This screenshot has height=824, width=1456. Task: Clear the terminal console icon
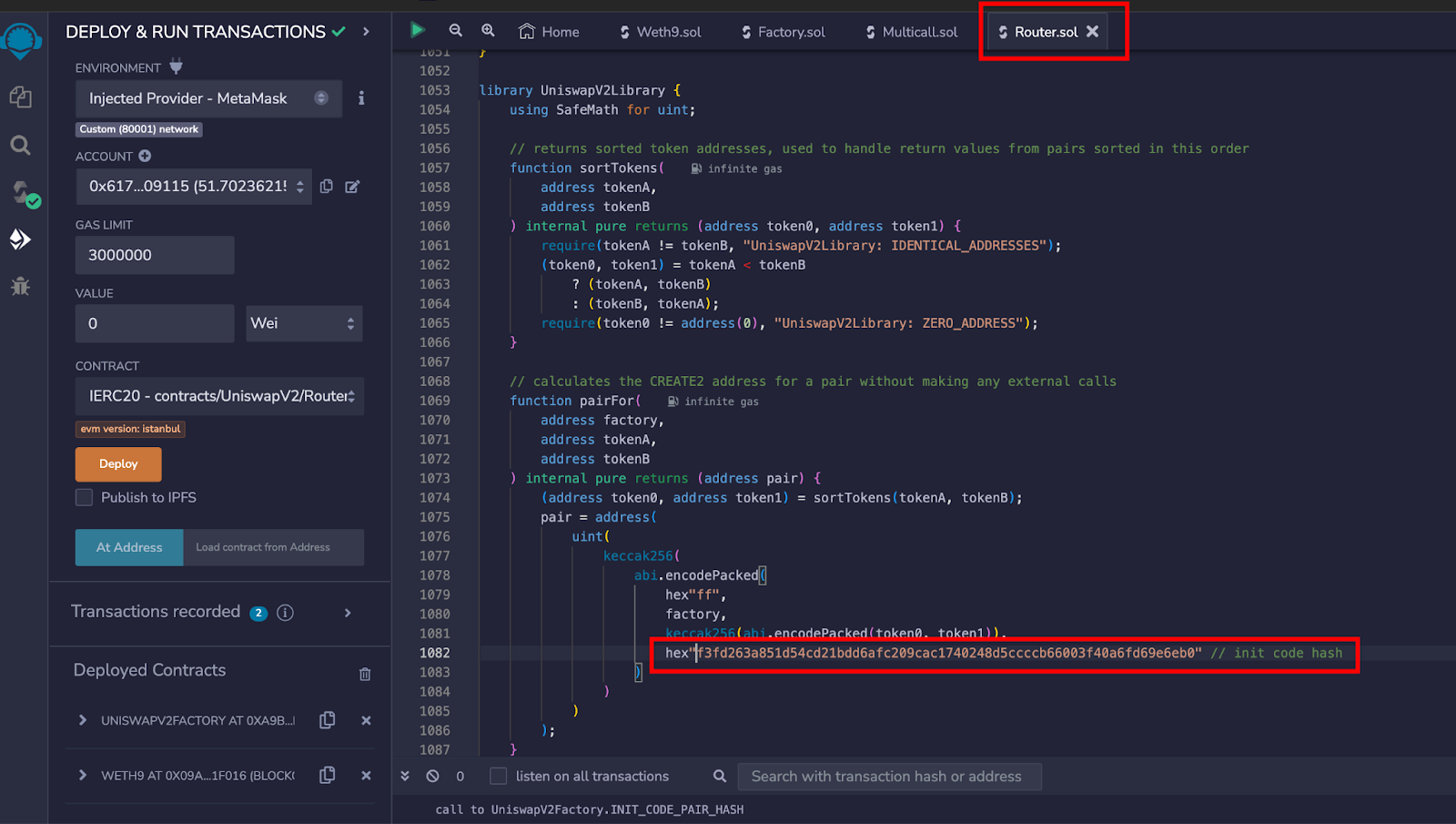[x=433, y=776]
